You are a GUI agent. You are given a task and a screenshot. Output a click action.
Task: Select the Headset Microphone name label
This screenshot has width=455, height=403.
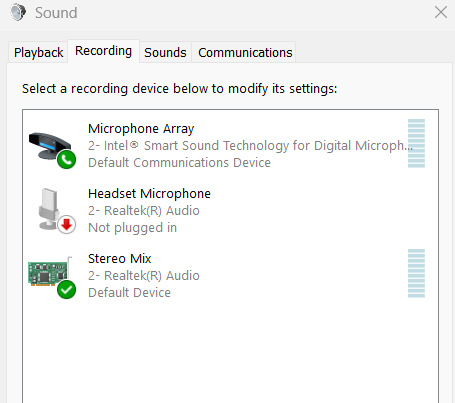click(x=149, y=194)
